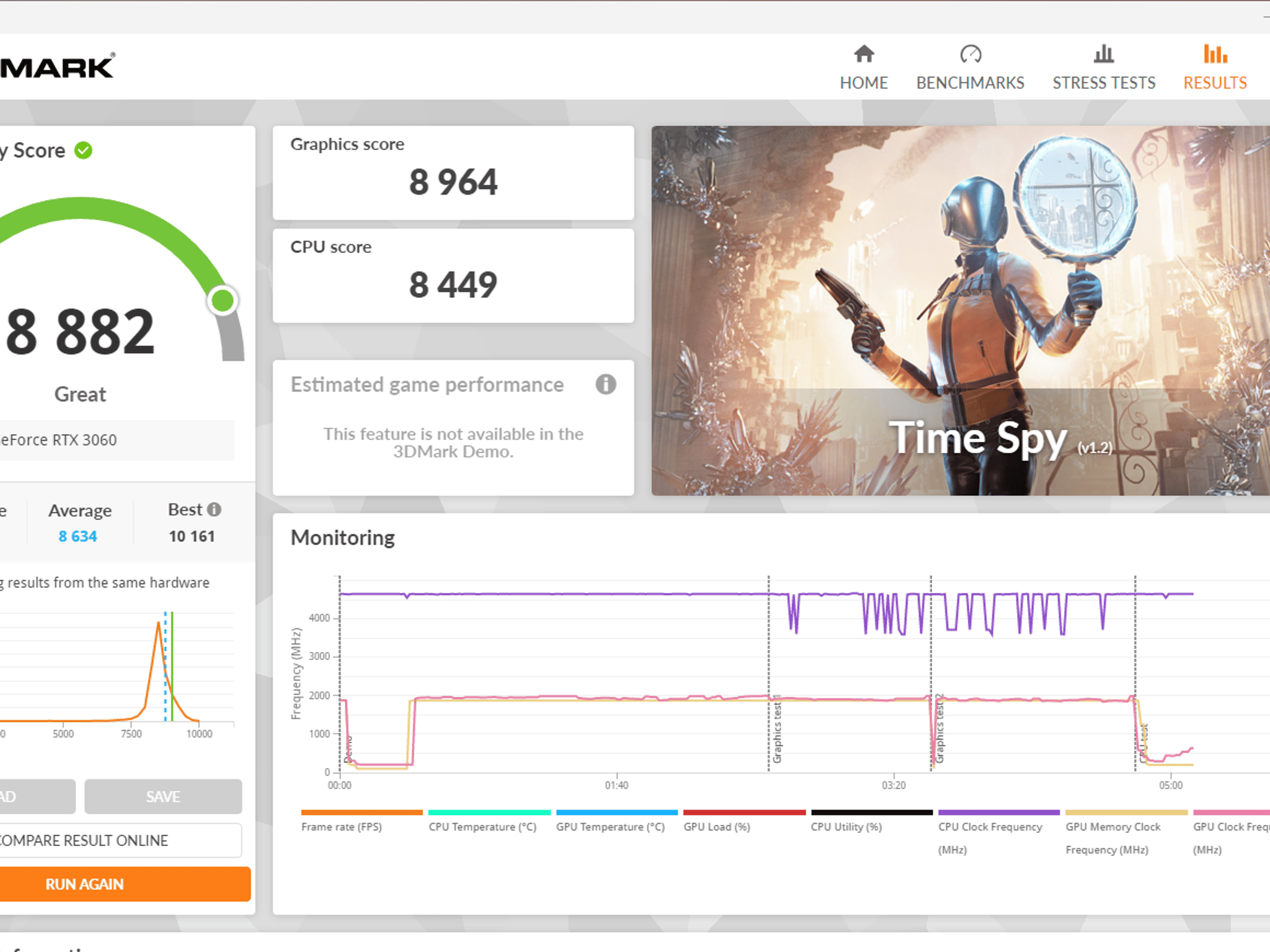Image resolution: width=1270 pixels, height=952 pixels.
Task: Click the 01:40 time axis label
Action: pos(616,785)
